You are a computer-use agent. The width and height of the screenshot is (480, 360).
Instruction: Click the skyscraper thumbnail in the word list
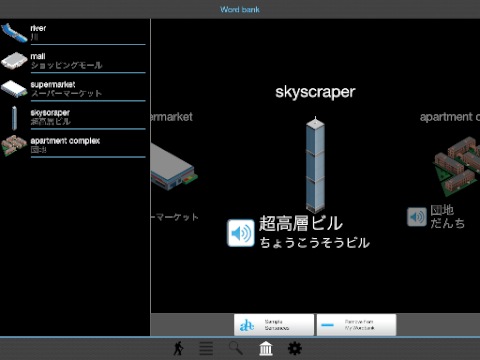(14, 118)
